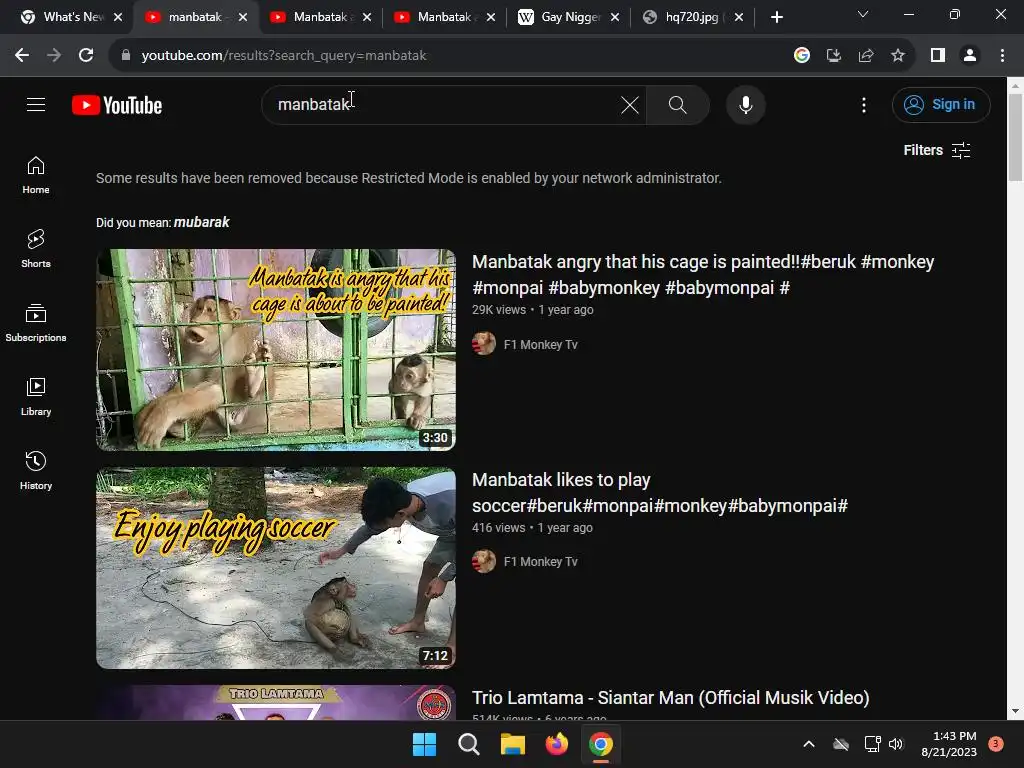
Task: Open Shorts in sidebar
Action: coord(36,249)
